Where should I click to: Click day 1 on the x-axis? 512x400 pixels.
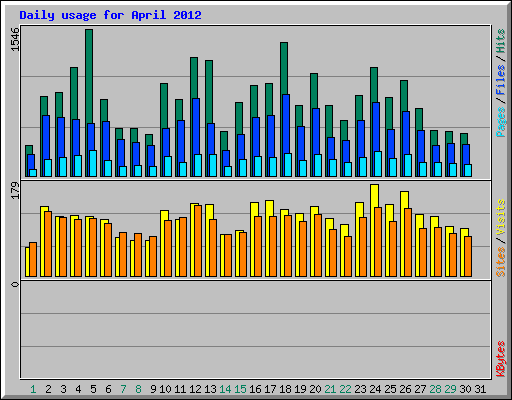pos(33,389)
